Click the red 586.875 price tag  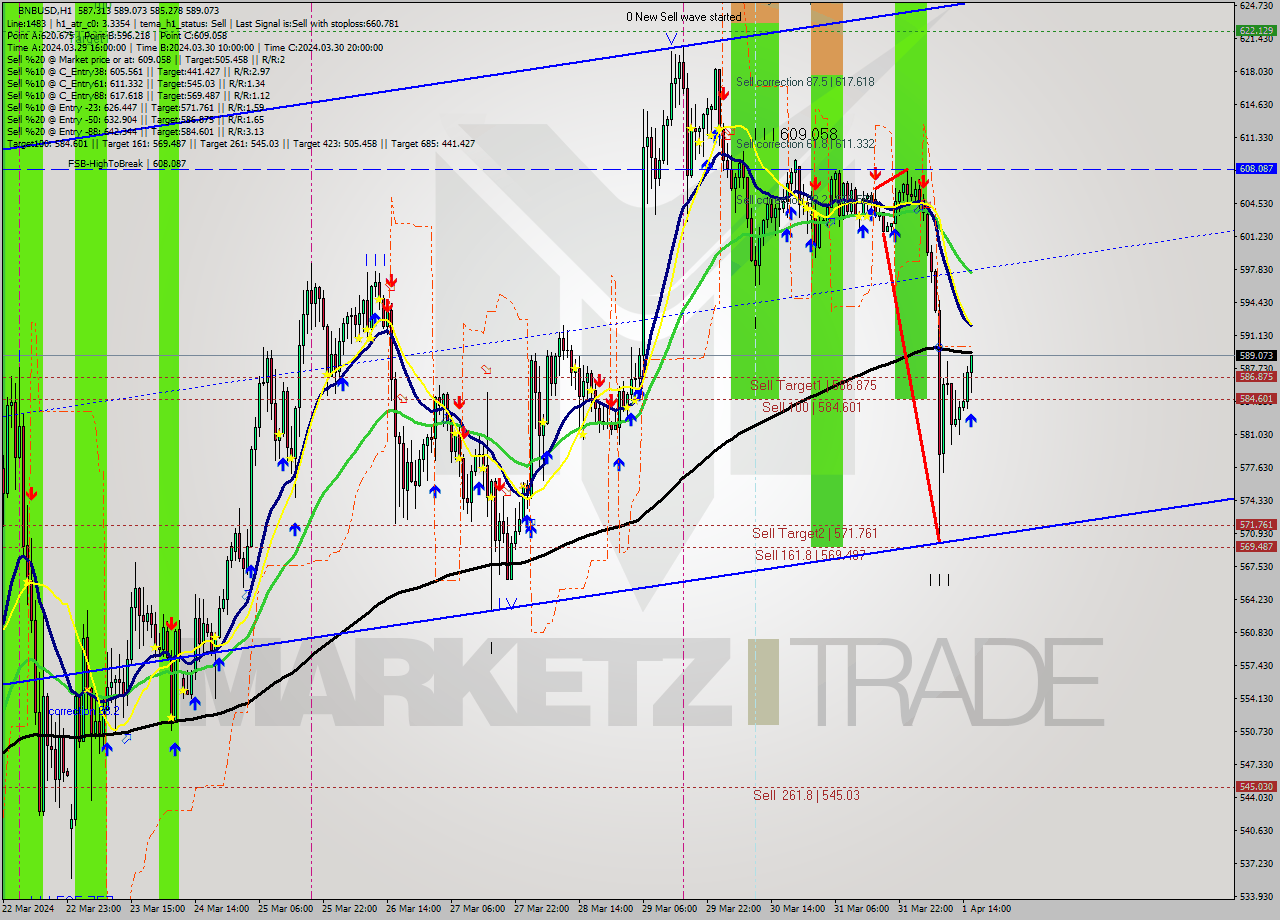tap(1256, 377)
